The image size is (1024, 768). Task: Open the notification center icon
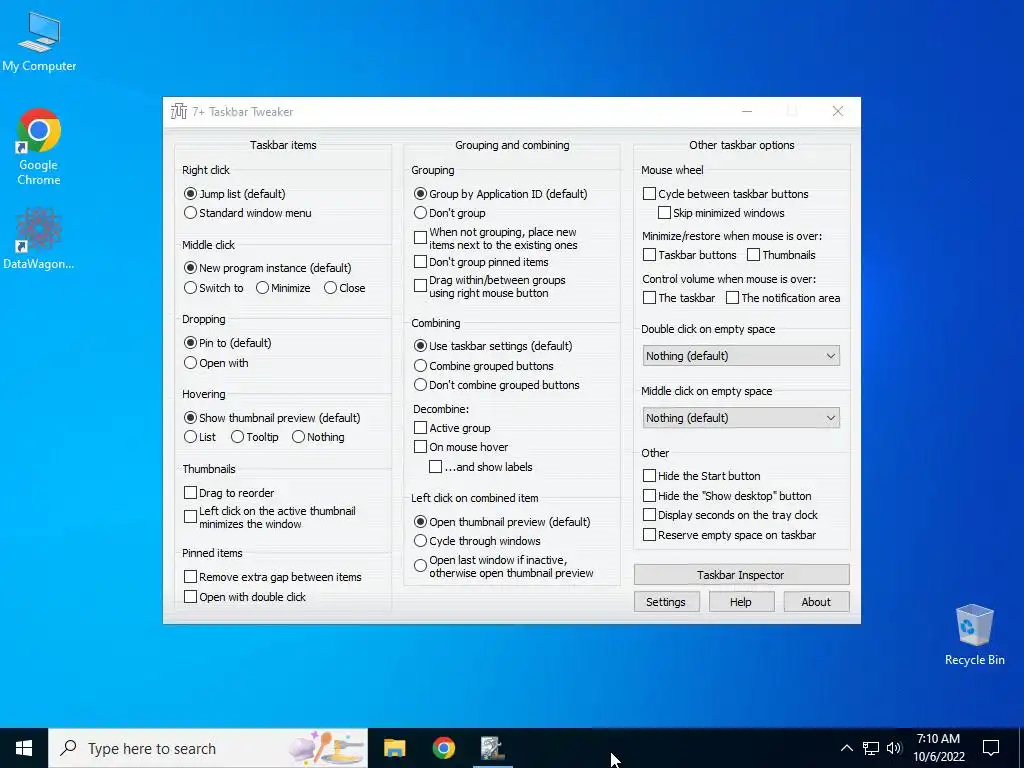991,748
